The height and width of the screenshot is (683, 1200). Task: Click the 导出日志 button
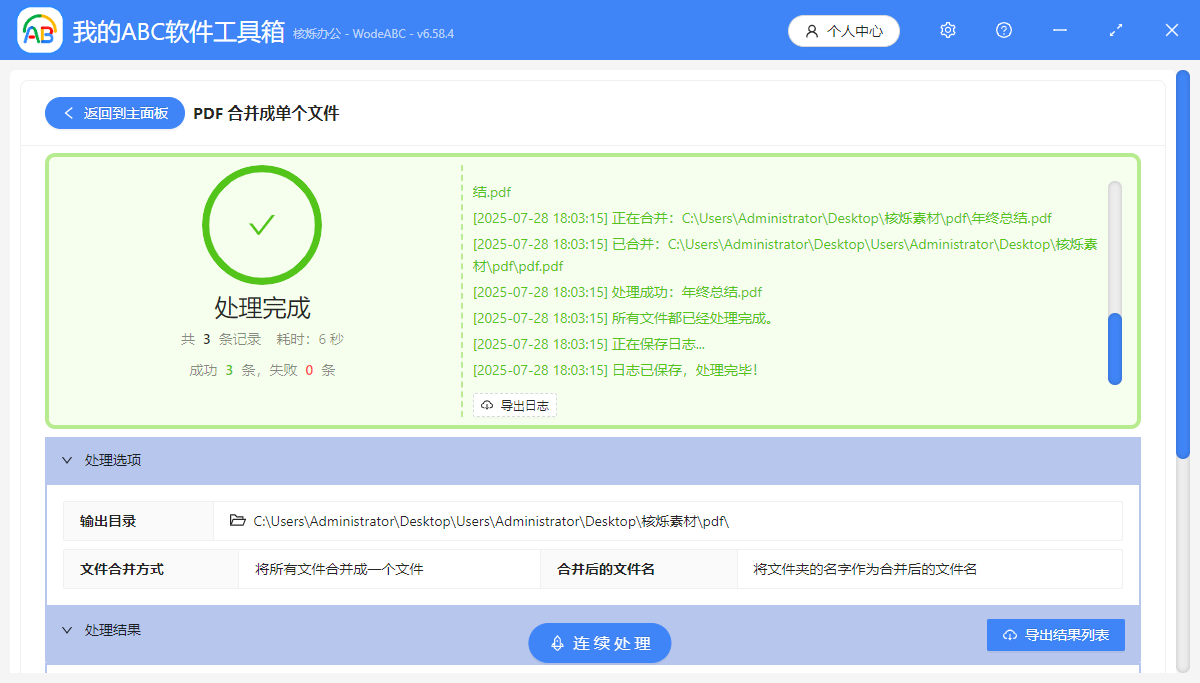(515, 405)
